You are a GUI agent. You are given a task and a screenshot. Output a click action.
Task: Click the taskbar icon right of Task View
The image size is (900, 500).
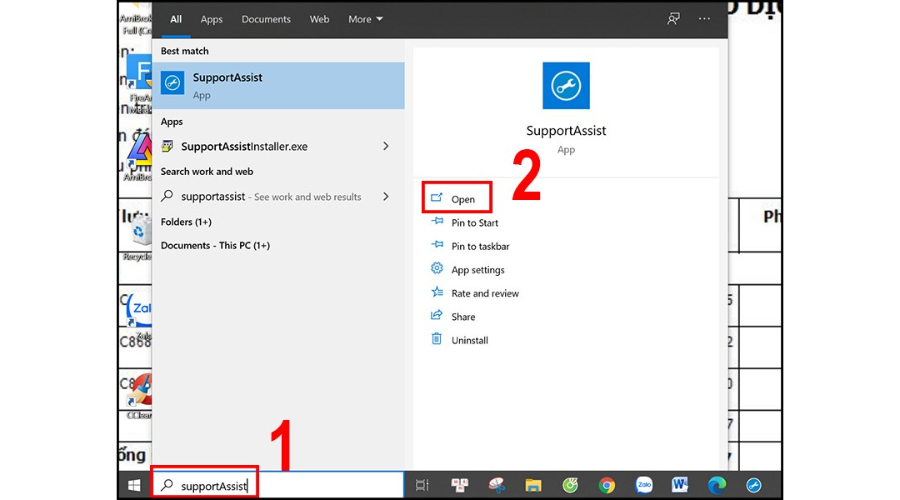[x=460, y=486]
